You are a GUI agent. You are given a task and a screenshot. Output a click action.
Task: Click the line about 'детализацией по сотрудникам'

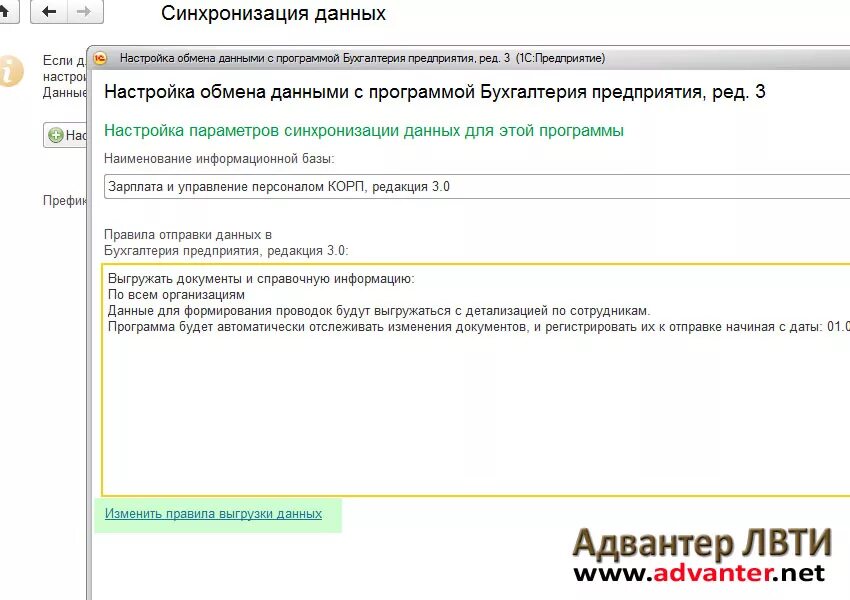(x=379, y=311)
